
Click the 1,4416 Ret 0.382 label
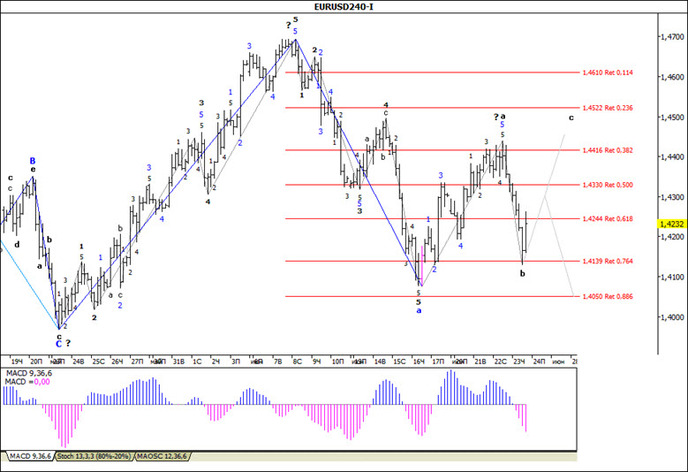(607, 150)
